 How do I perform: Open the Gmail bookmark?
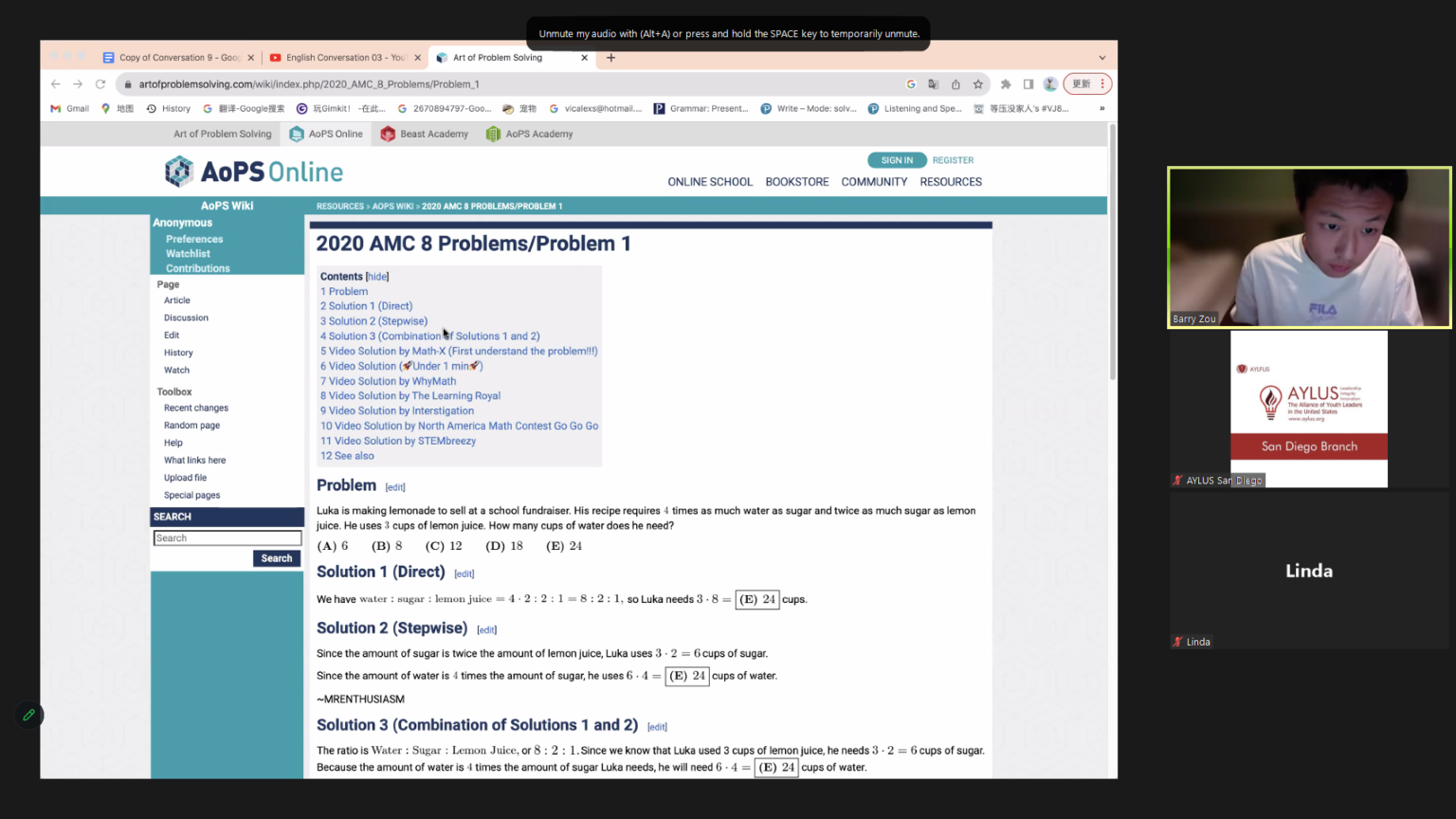pos(70,109)
